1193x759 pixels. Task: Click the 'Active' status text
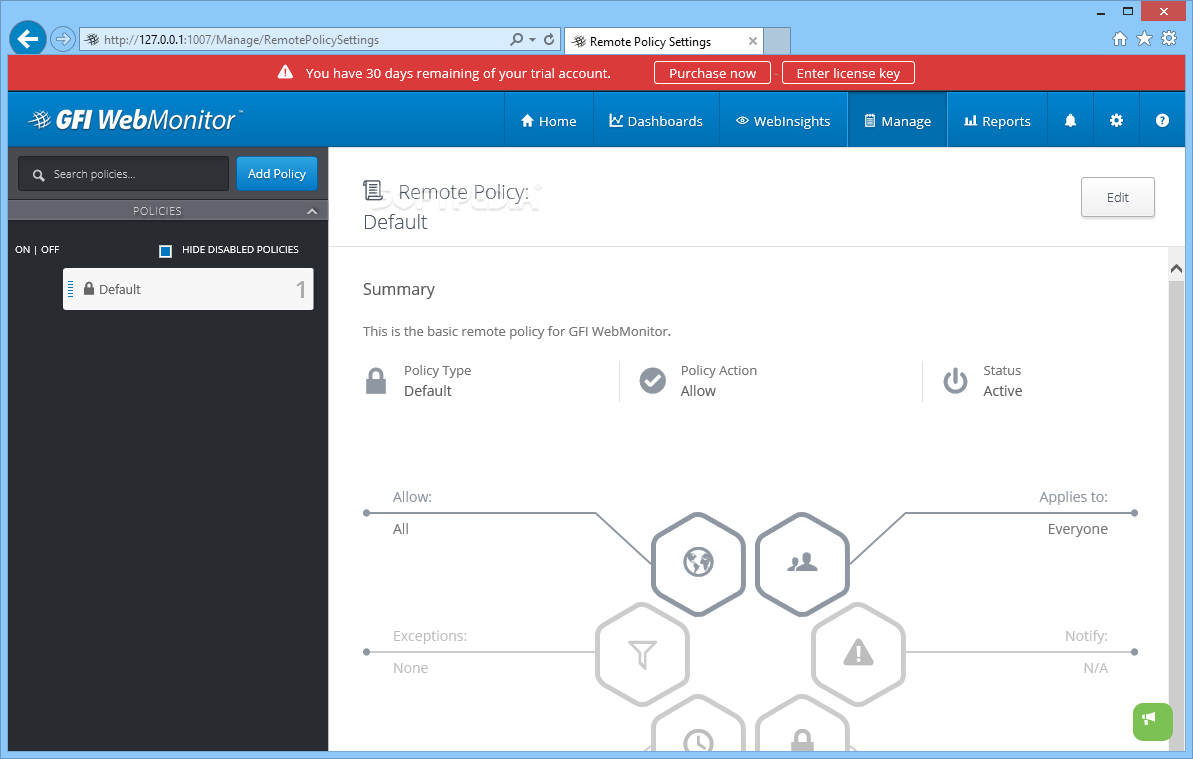click(1003, 391)
